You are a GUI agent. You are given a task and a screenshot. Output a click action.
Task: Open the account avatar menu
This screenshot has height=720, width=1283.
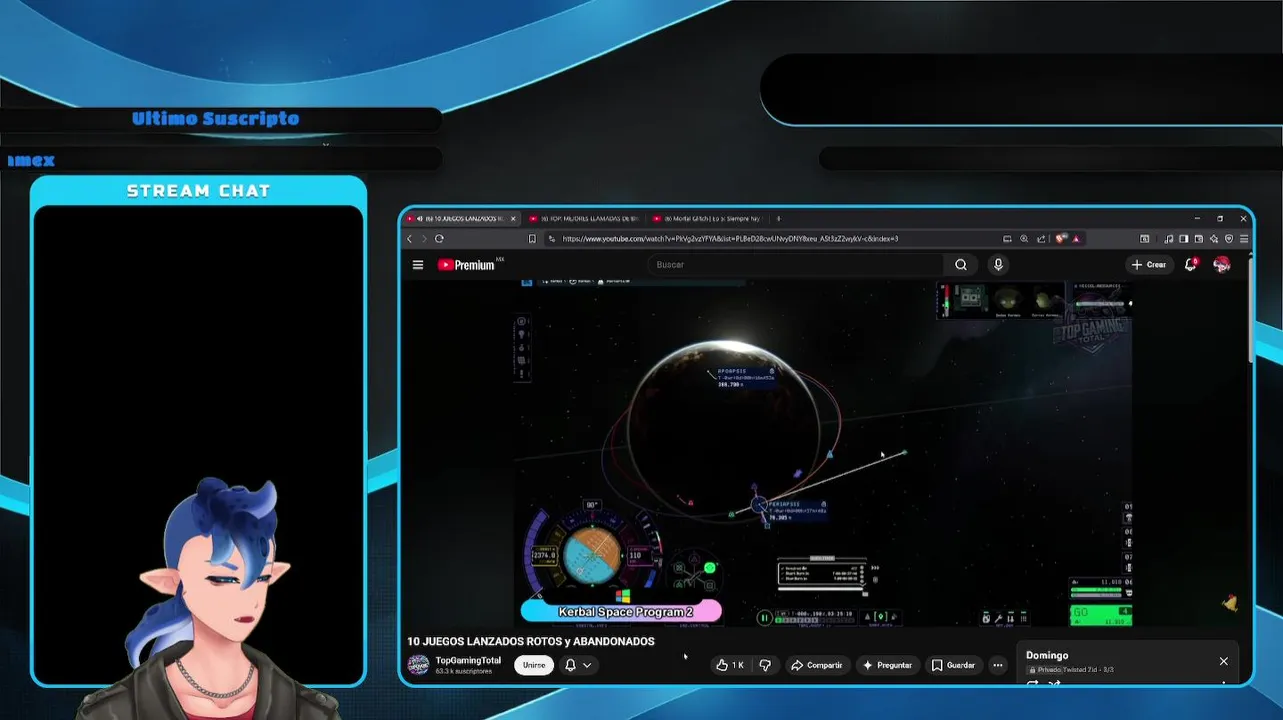pyautogui.click(x=1221, y=265)
